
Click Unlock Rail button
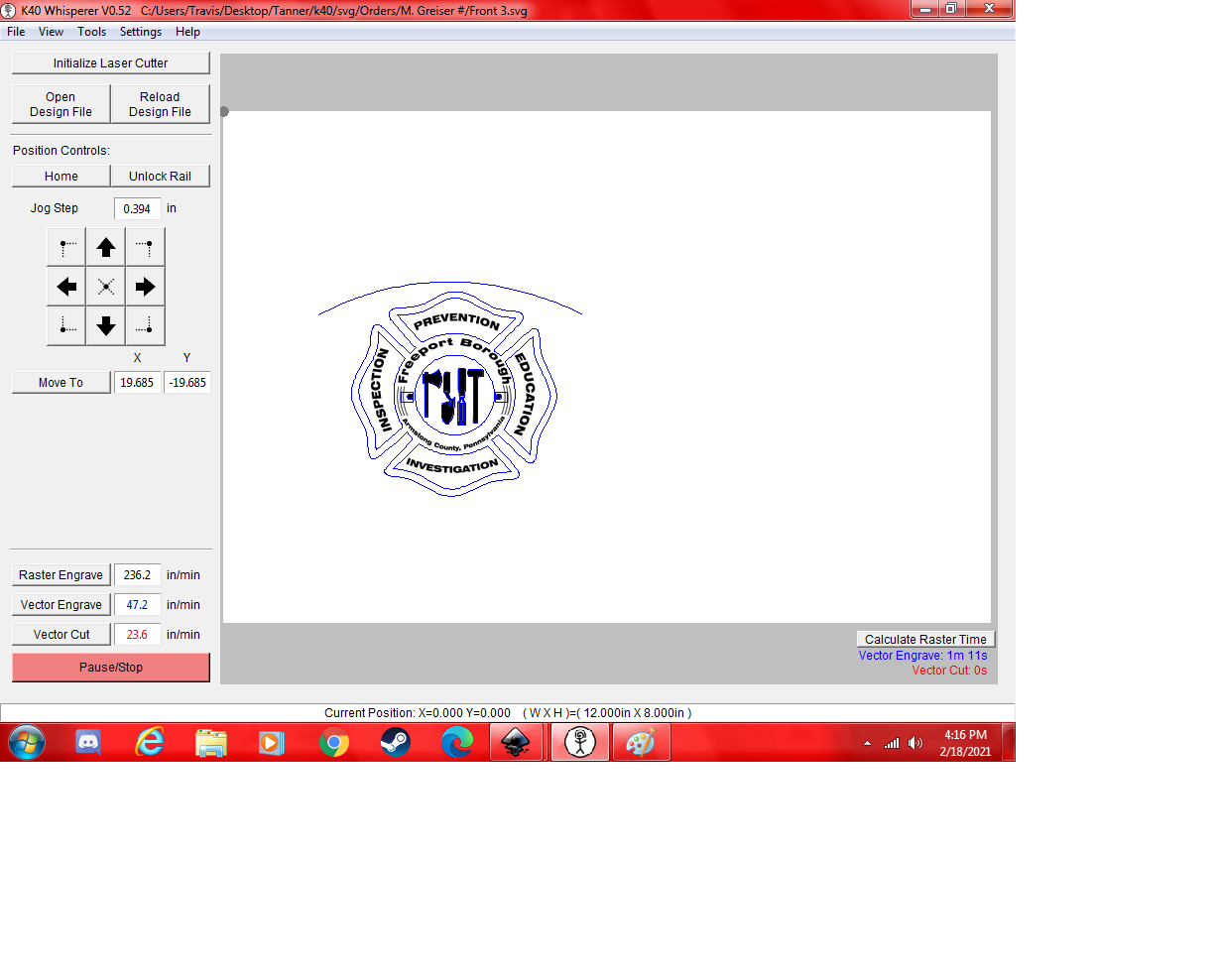pos(160,176)
